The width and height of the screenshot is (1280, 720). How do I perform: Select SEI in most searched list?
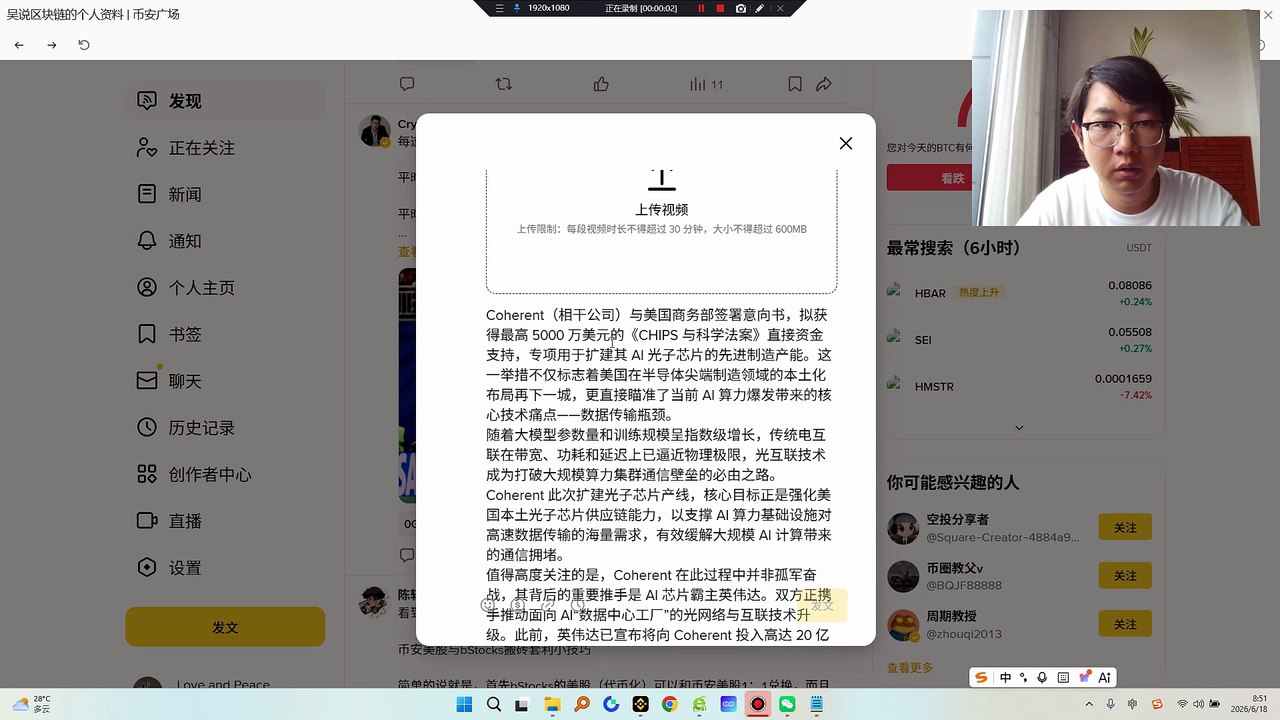click(1020, 340)
